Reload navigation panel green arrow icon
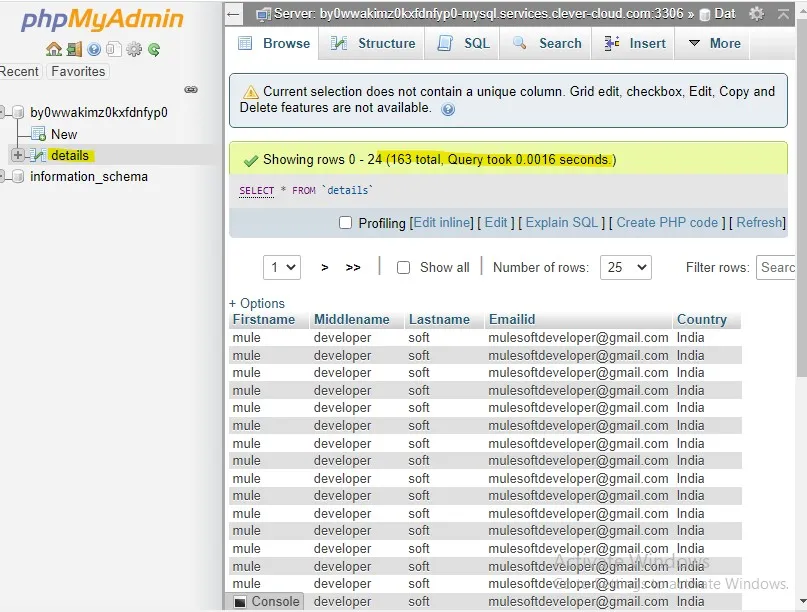 click(154, 49)
